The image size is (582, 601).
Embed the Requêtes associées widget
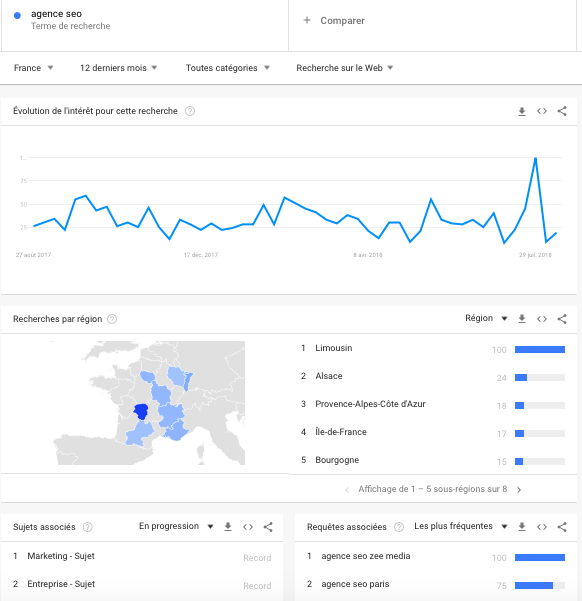pos(542,527)
